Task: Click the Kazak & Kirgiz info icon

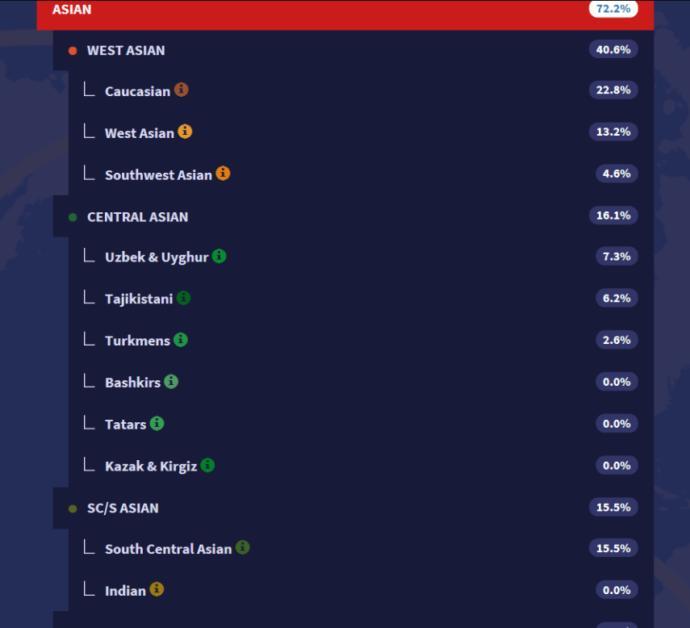Action: (x=207, y=465)
